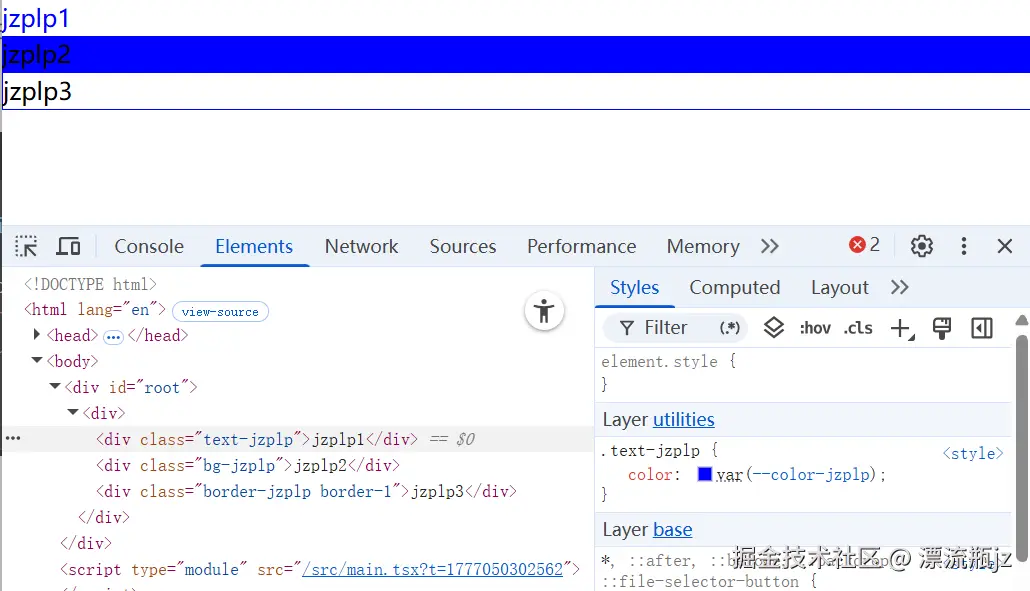The image size is (1030, 591).
Task: Toggle computed styles sidebar icon
Action: [982, 328]
